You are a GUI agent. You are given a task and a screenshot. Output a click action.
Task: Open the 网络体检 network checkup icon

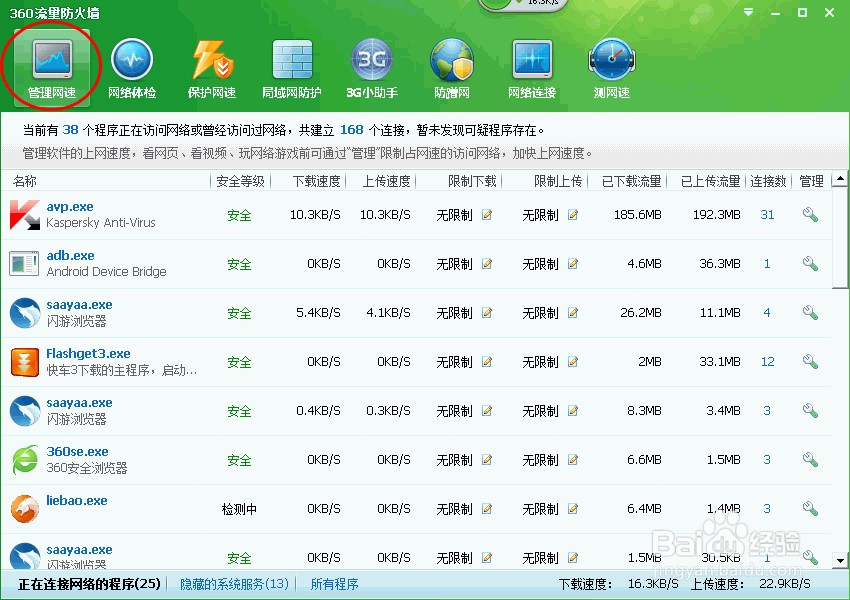click(x=132, y=68)
